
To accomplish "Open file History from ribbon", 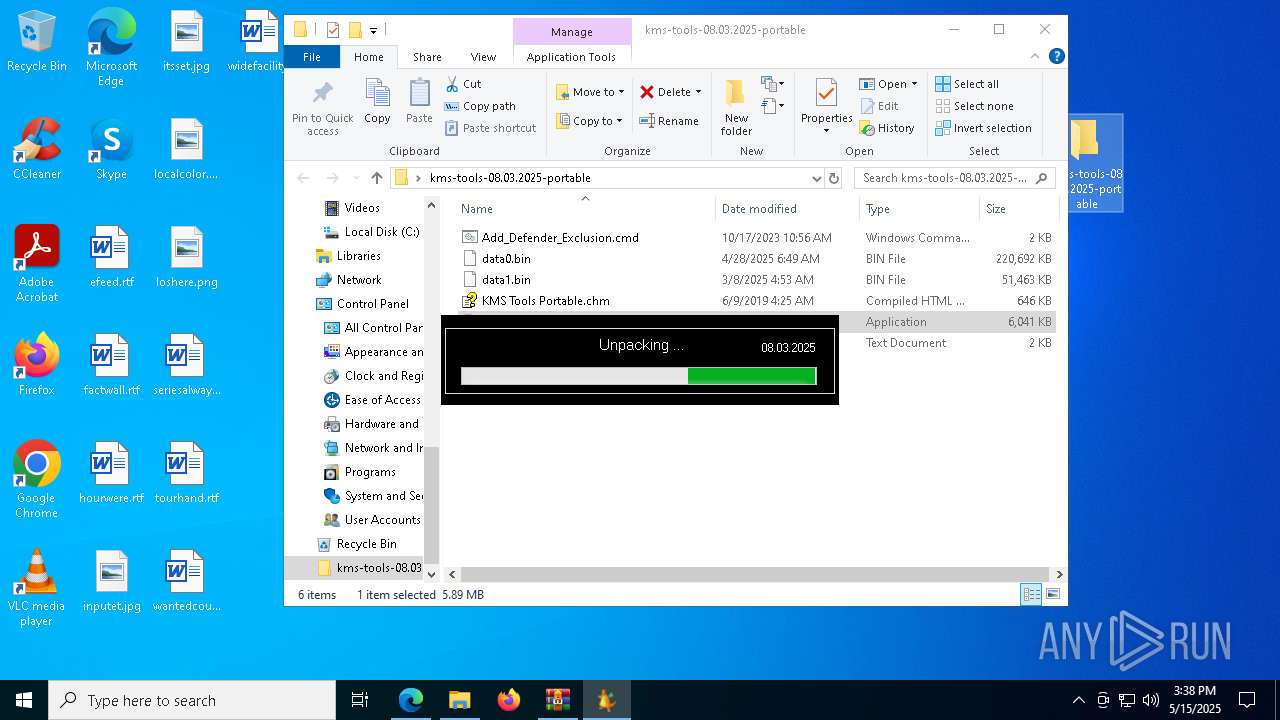I will pyautogui.click(x=886, y=128).
